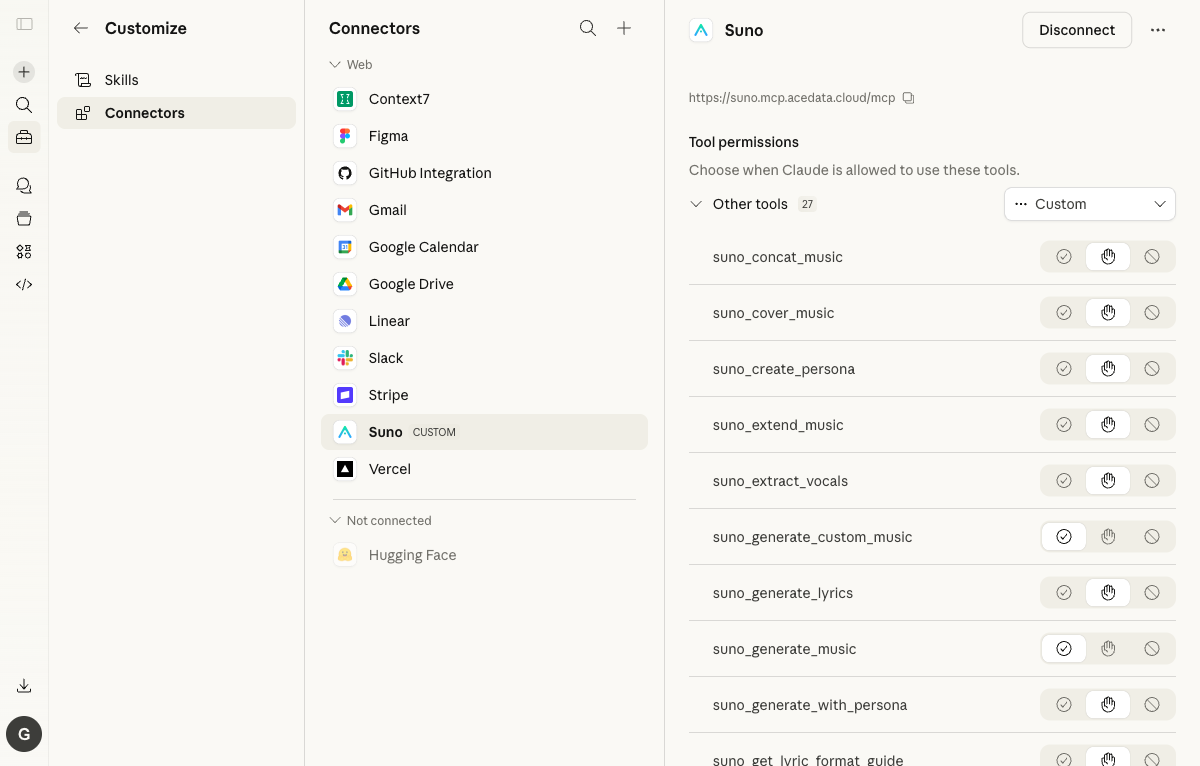Block suno_concat_music tool
This screenshot has height=766, width=1200.
click(x=1152, y=257)
